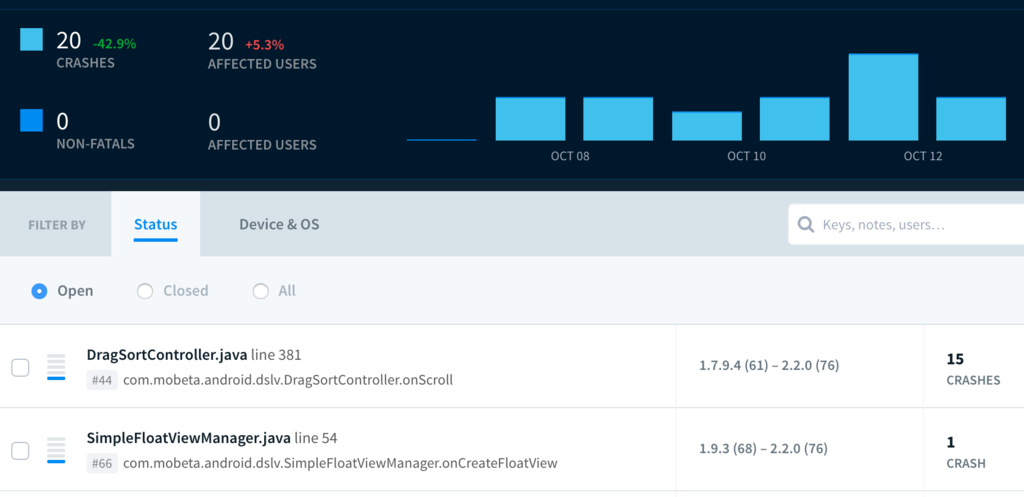The image size is (1024, 497).
Task: Switch to the Device & OS filter tab
Action: coord(279,225)
